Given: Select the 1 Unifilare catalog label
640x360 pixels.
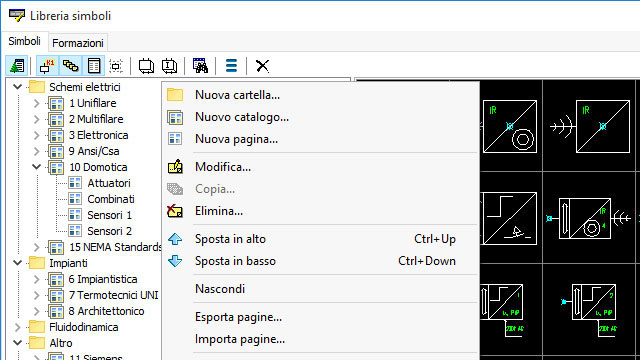Looking at the screenshot, I should pos(93,103).
